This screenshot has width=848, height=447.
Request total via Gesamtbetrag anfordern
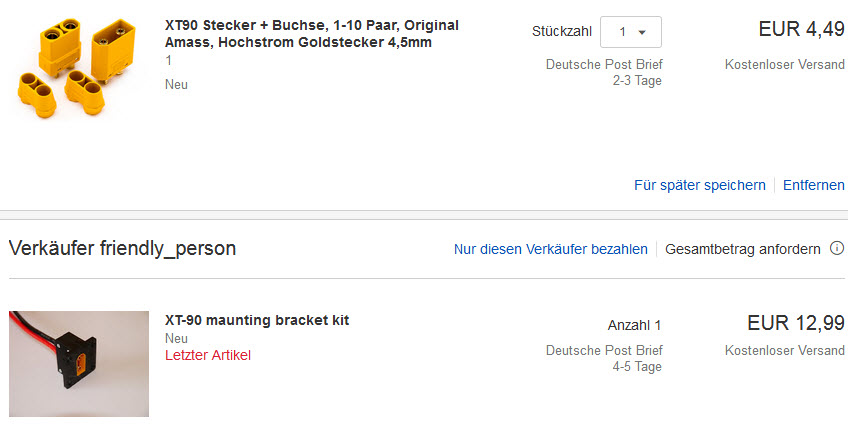(743, 249)
